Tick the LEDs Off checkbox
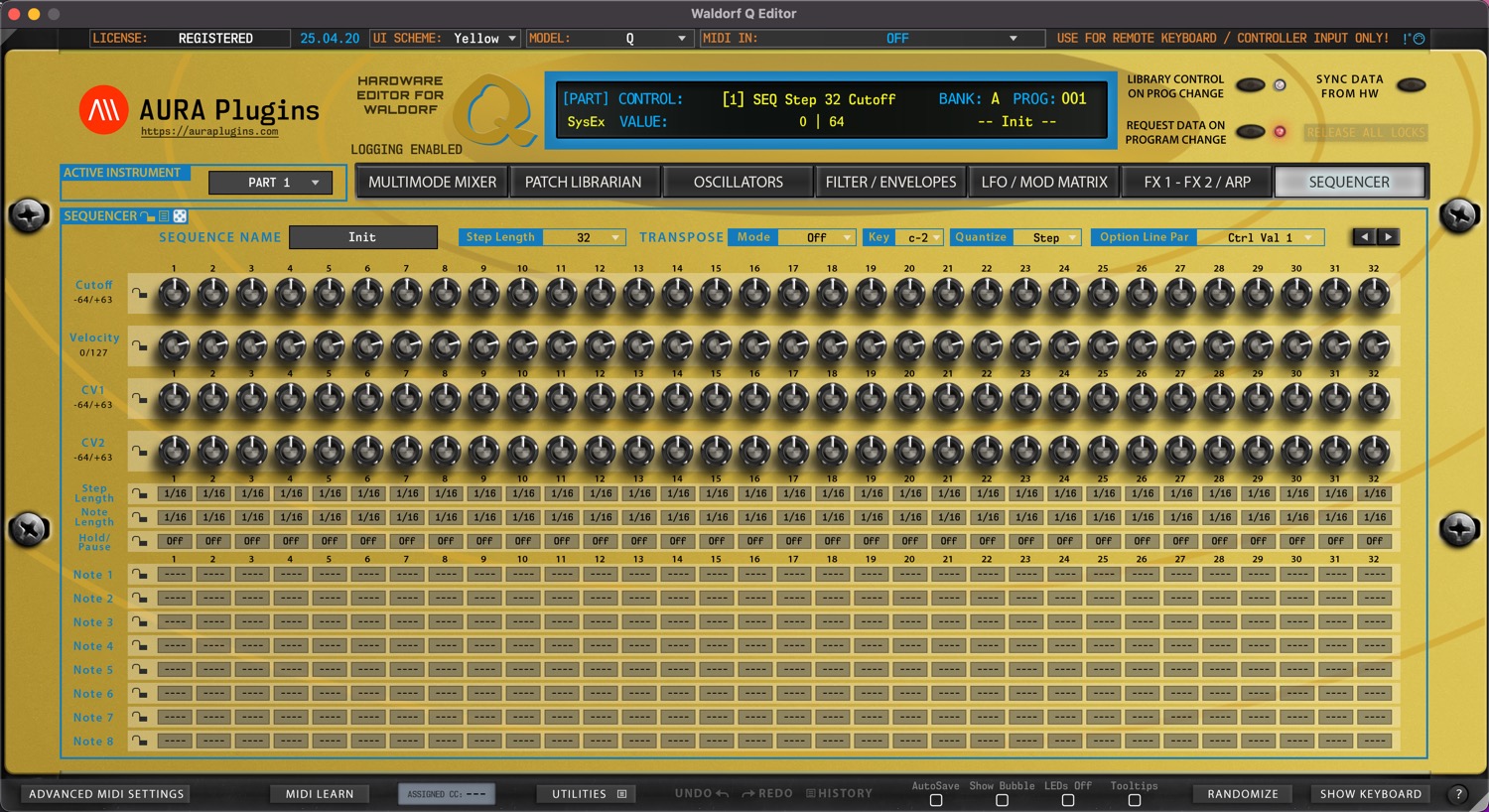Image resolution: width=1489 pixels, height=812 pixels. pos(1068,800)
